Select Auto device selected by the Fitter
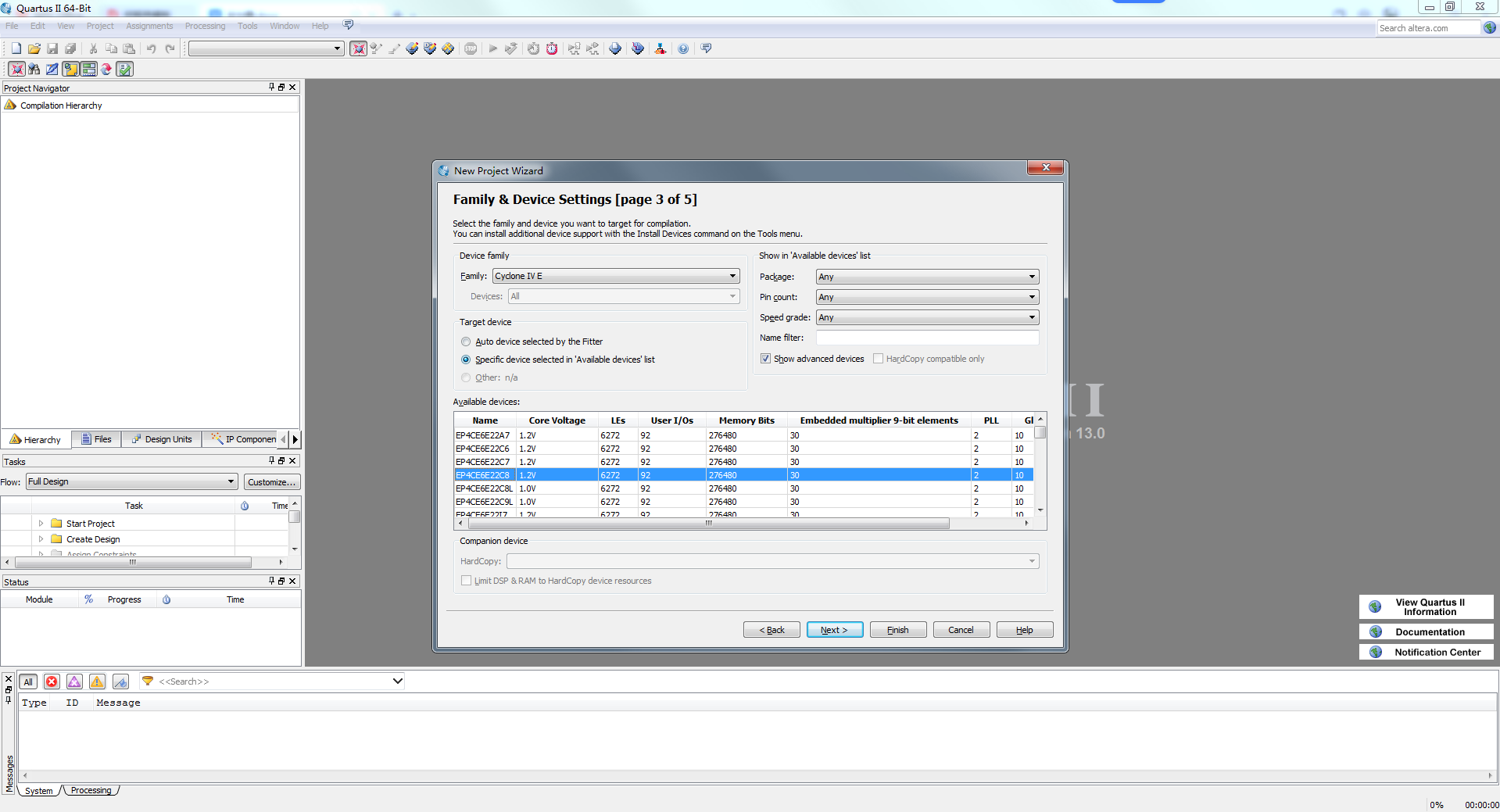This screenshot has height=812, width=1500. (x=466, y=342)
